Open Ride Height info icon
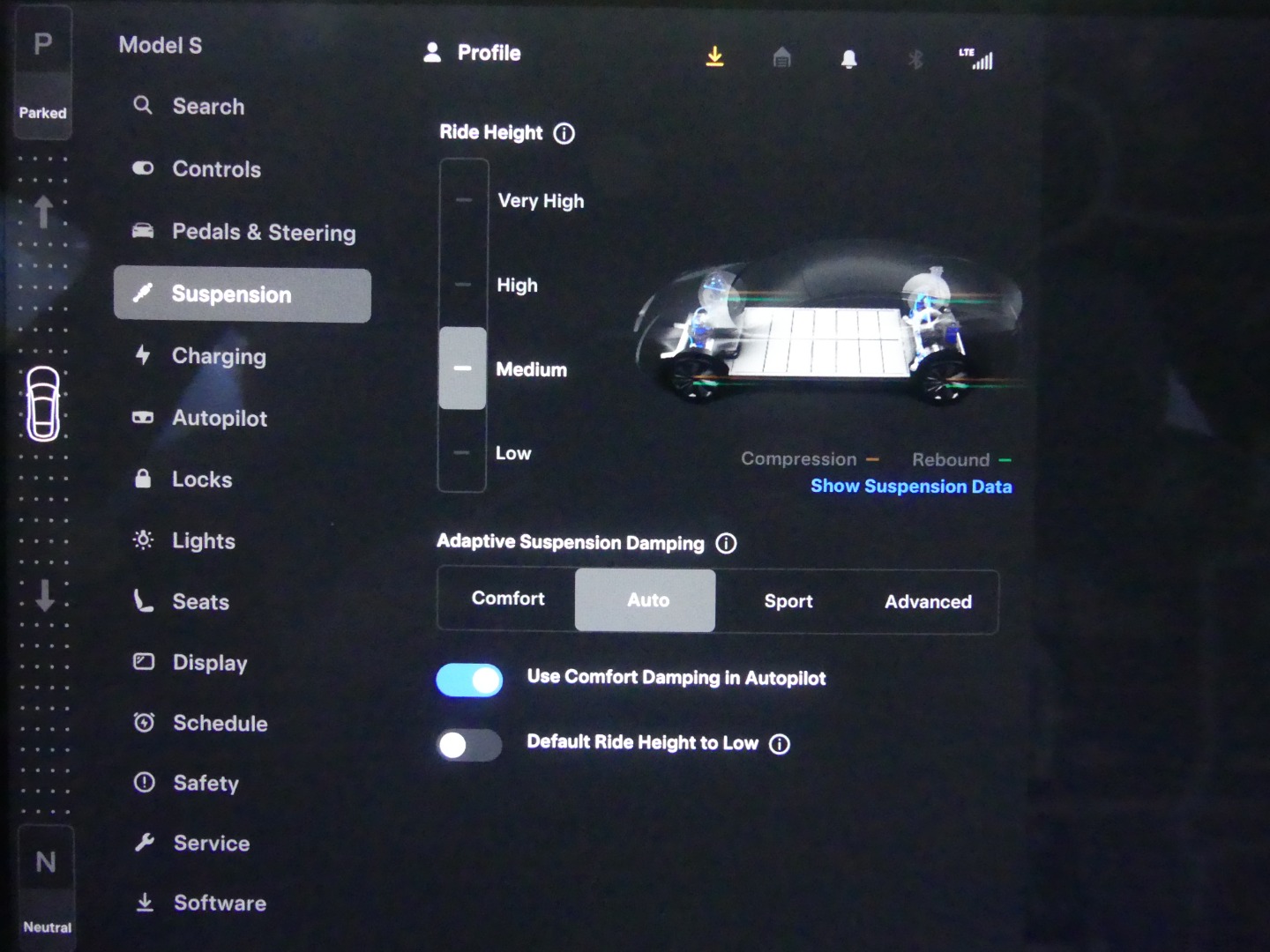 564,133
